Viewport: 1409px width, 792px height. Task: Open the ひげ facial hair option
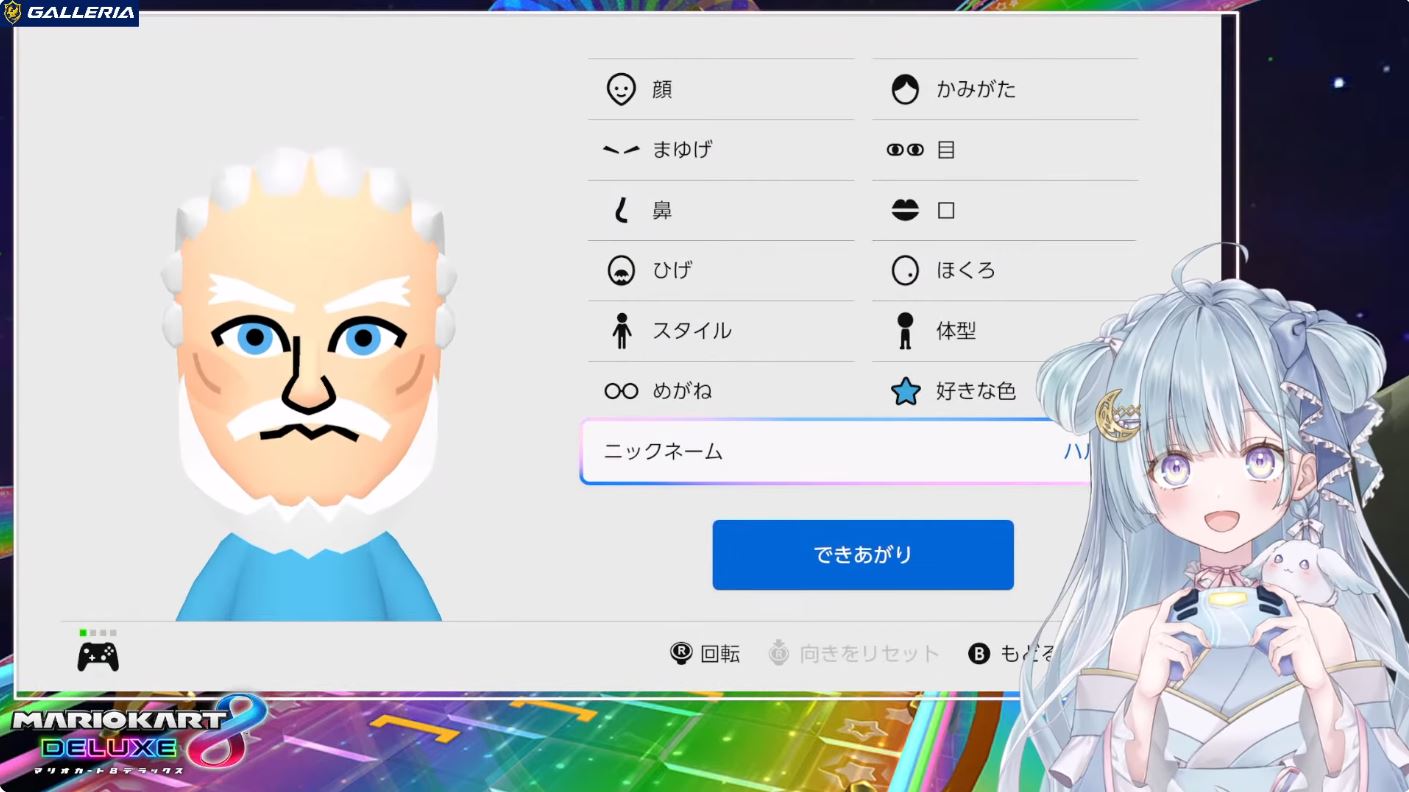click(x=721, y=270)
